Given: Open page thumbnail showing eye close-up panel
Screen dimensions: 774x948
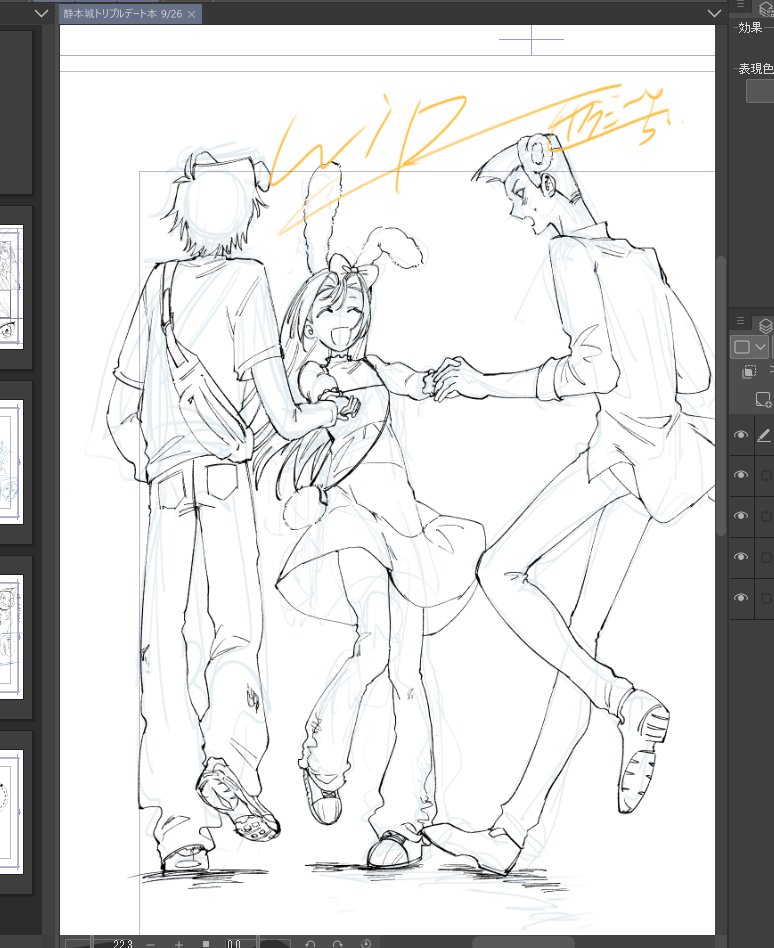Looking at the screenshot, I should 11,287.
